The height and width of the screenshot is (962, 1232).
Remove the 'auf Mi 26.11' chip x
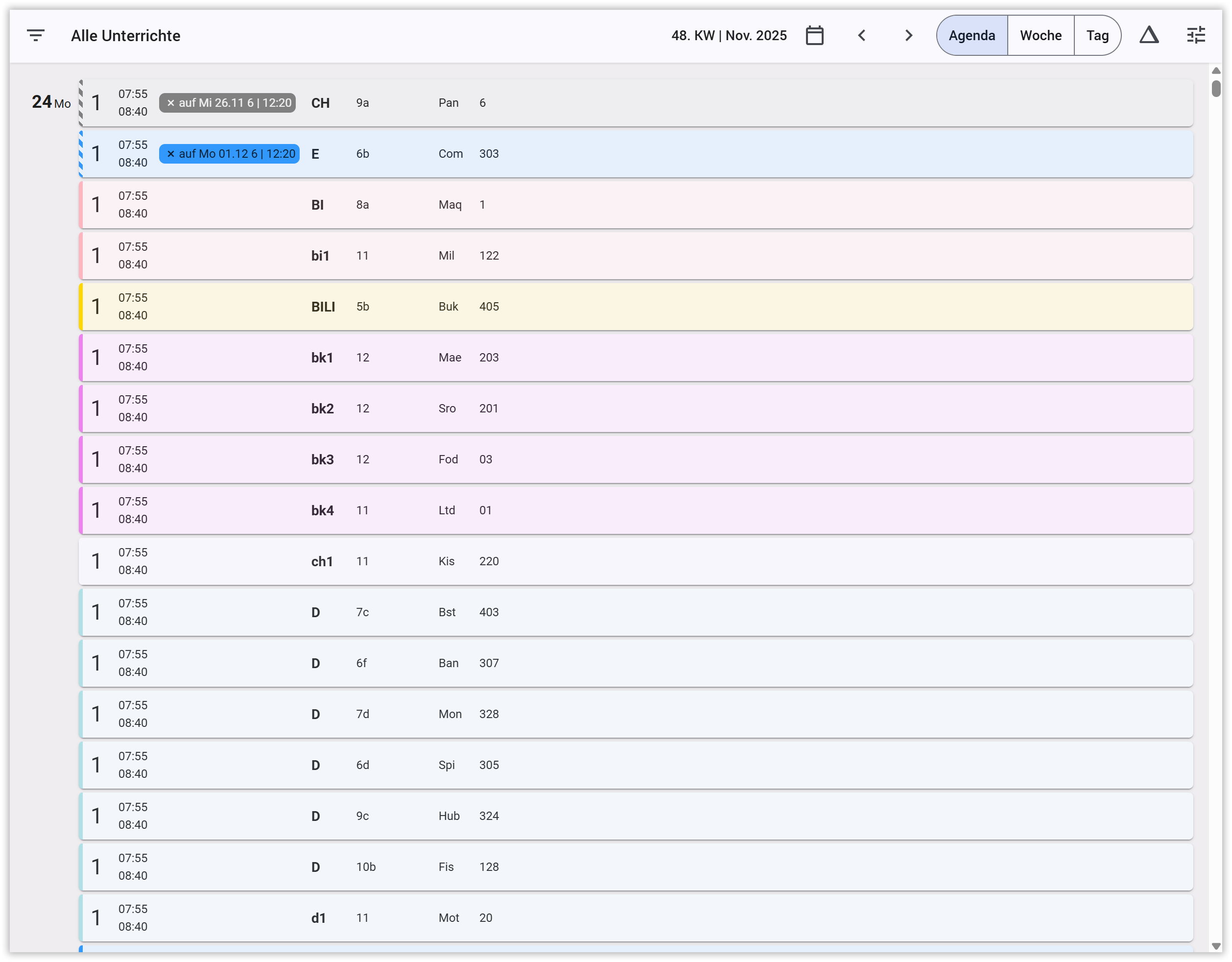click(170, 103)
